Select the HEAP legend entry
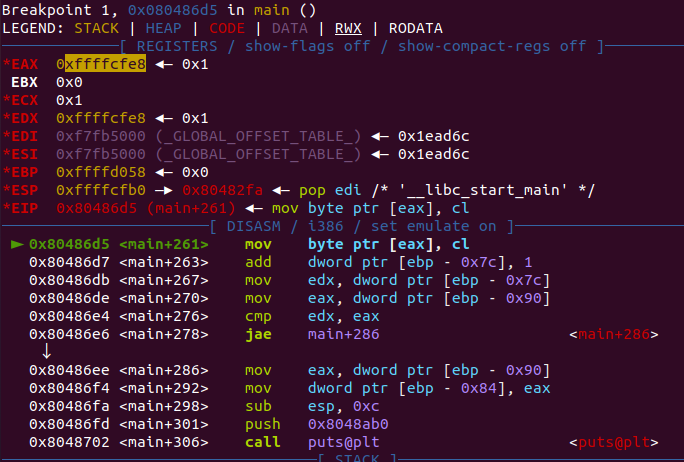 pyautogui.click(x=164, y=28)
